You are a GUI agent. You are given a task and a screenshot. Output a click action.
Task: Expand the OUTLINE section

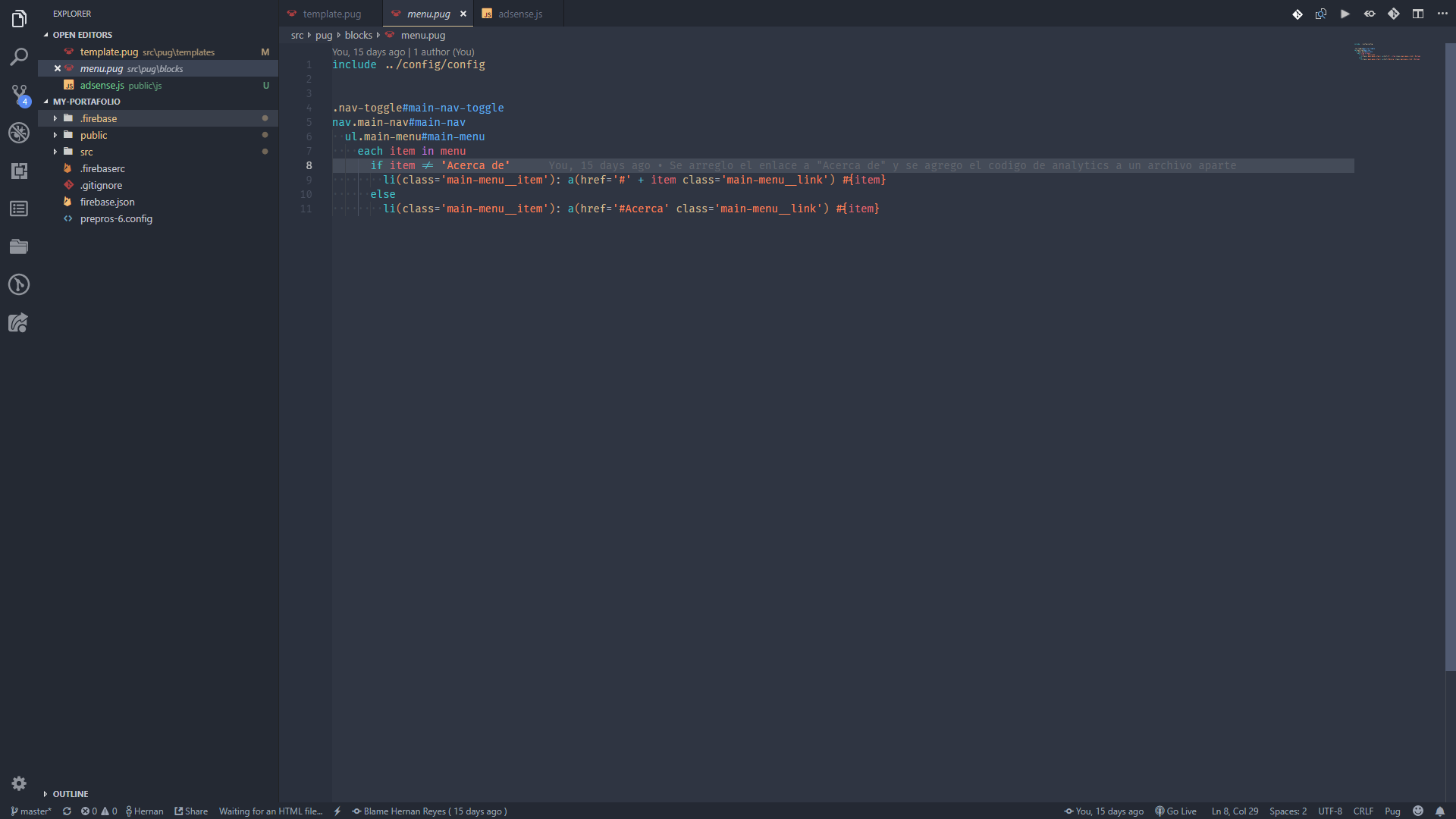click(70, 793)
